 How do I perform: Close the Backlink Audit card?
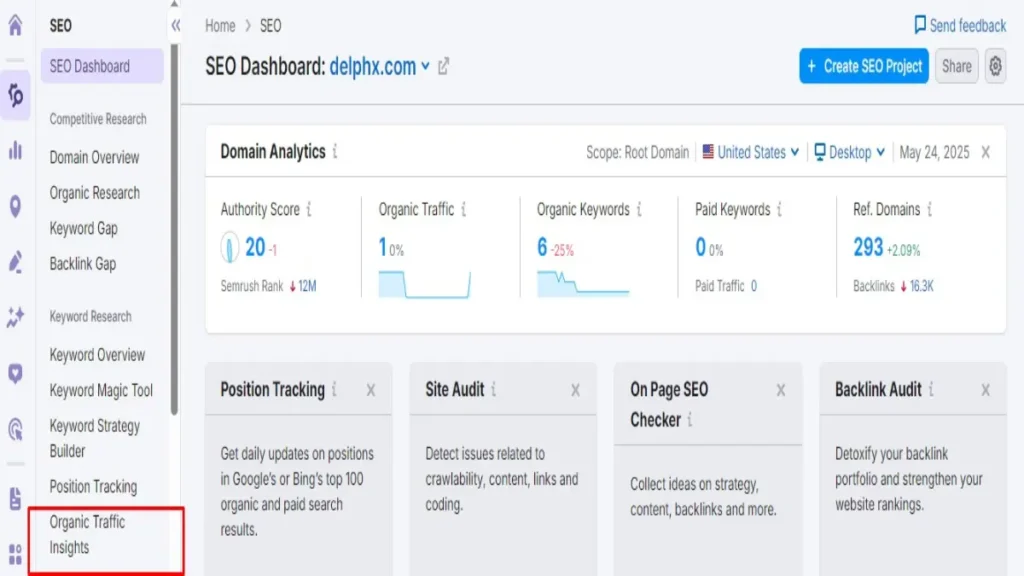click(985, 390)
